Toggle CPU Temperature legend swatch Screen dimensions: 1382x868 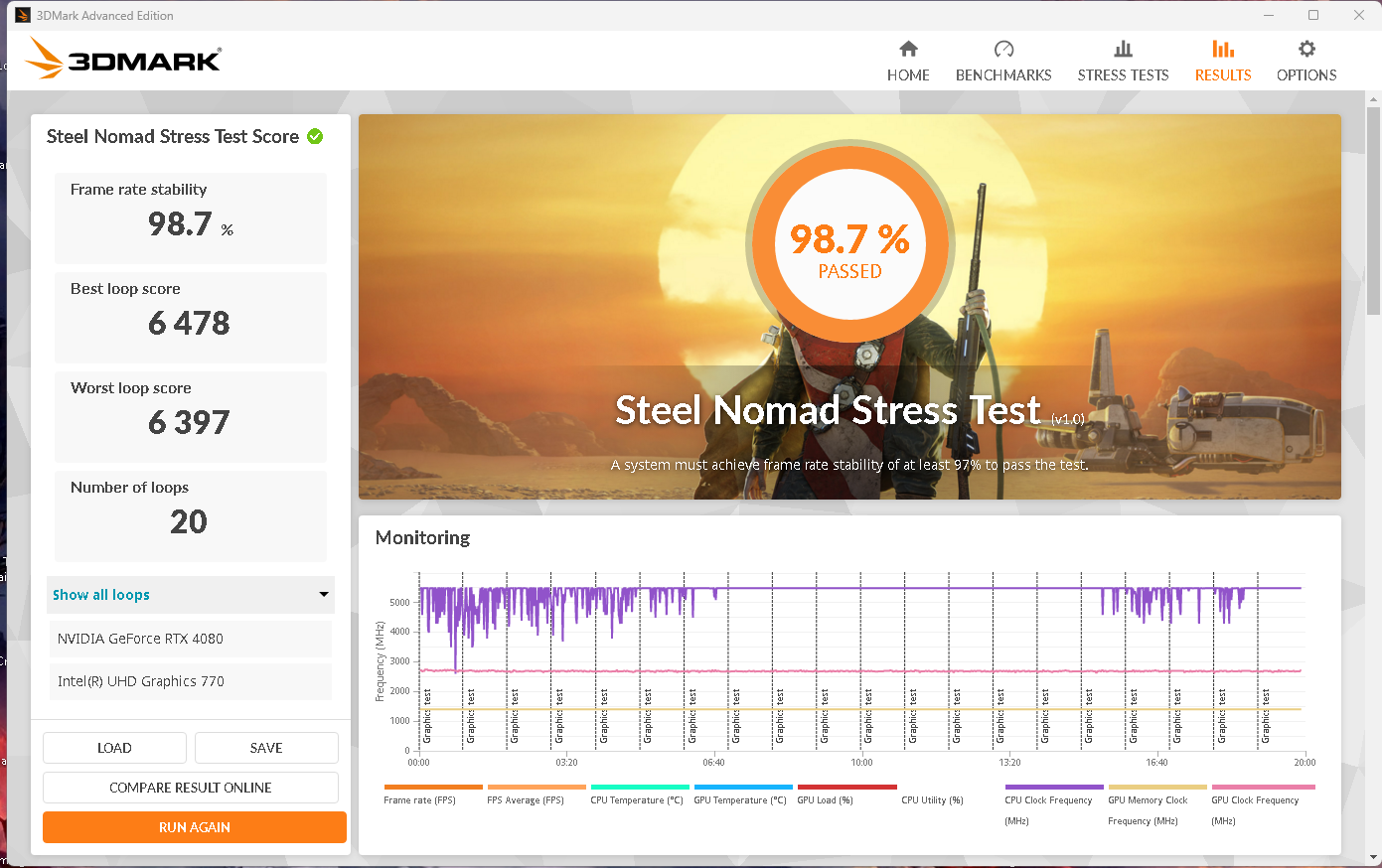(640, 787)
